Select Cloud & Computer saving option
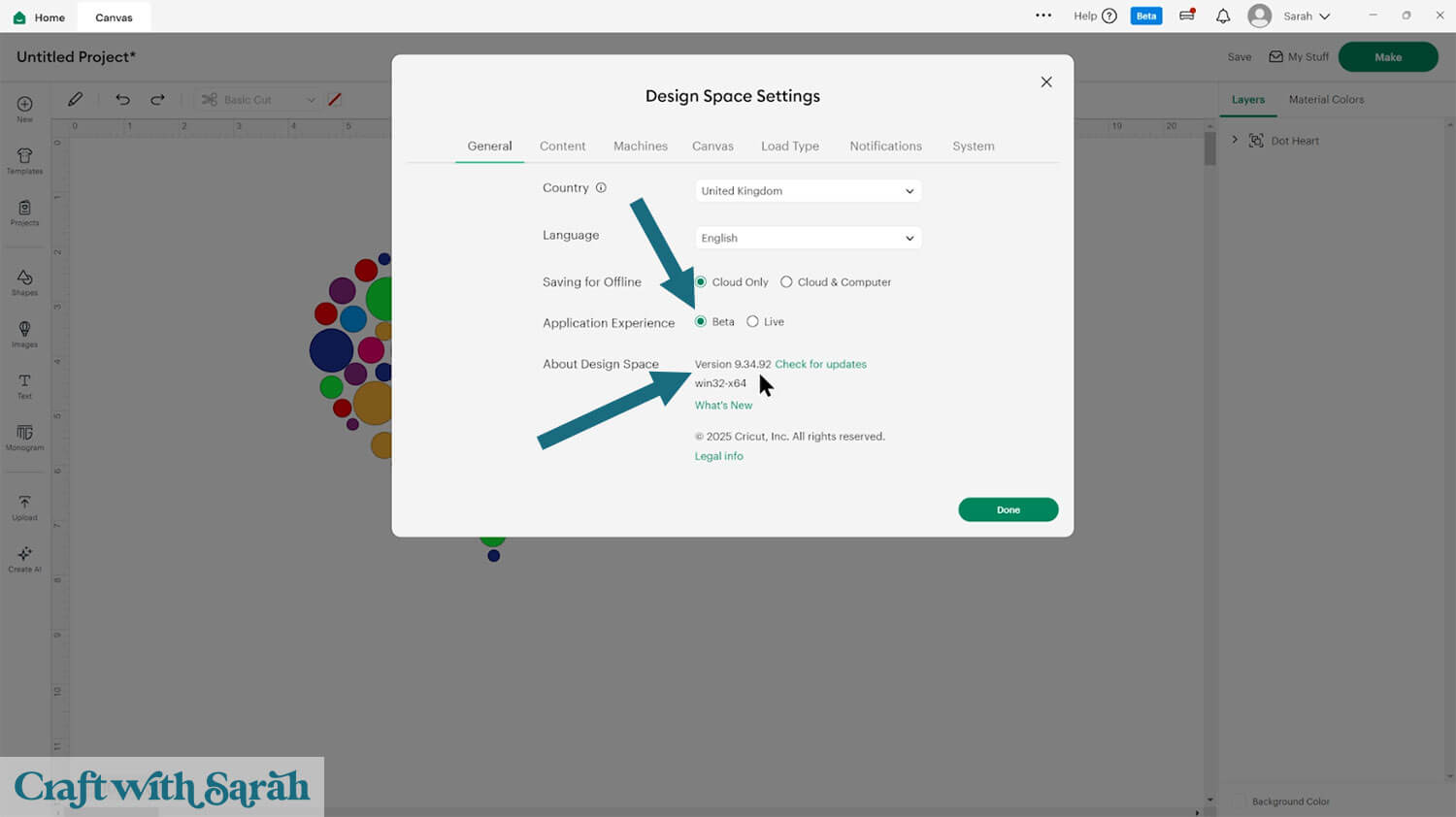 (786, 282)
